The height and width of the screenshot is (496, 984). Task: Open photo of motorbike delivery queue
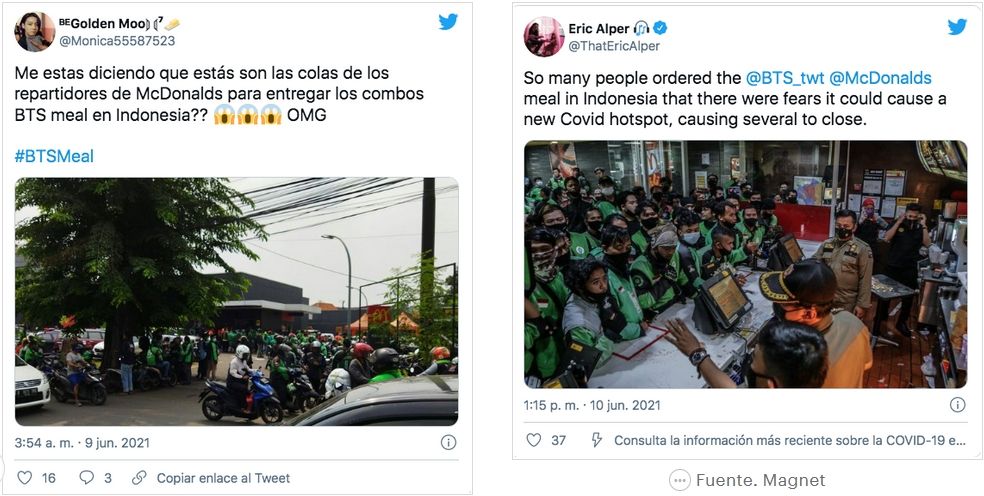[237, 301]
